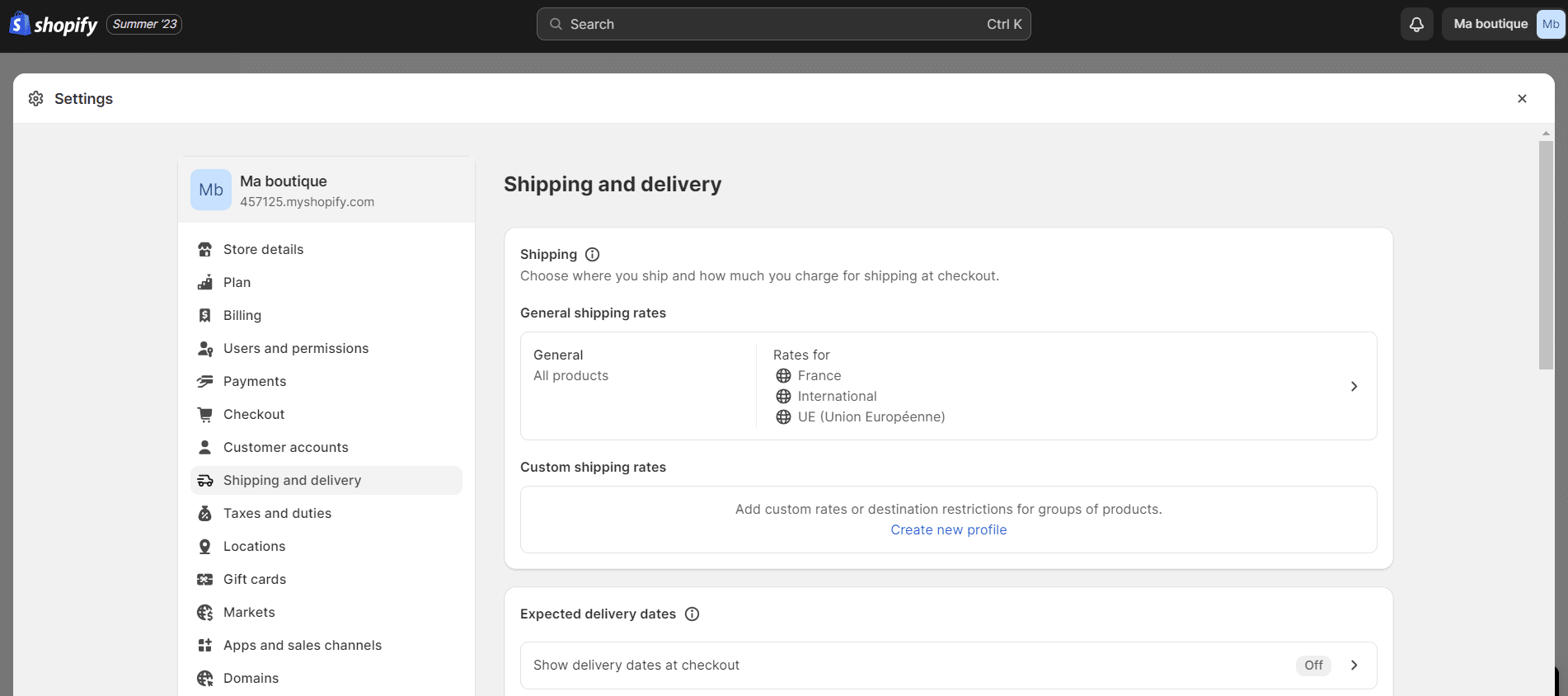Viewport: 1568px width, 696px height.
Task: Open Customer accounts settings
Action: tap(326, 447)
